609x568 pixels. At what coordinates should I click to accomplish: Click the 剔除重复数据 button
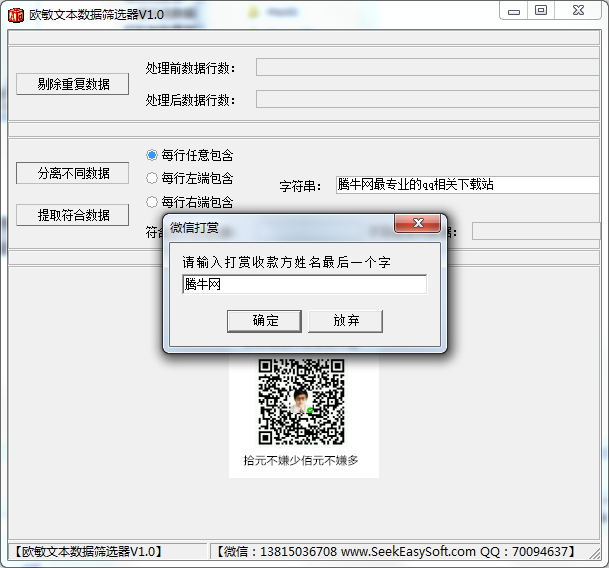[x=73, y=84]
